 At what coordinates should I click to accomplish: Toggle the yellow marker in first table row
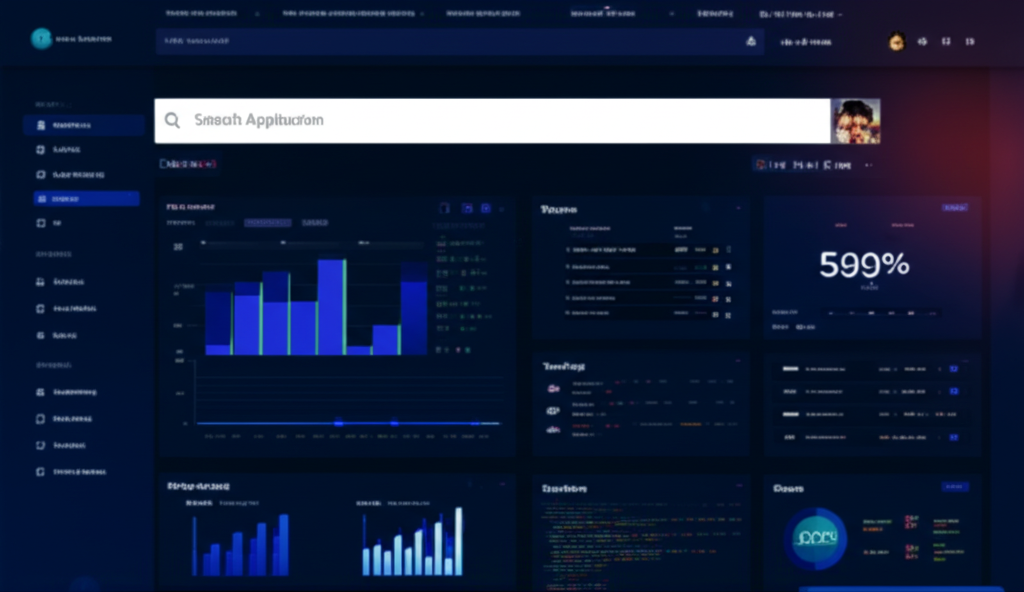[x=714, y=249]
